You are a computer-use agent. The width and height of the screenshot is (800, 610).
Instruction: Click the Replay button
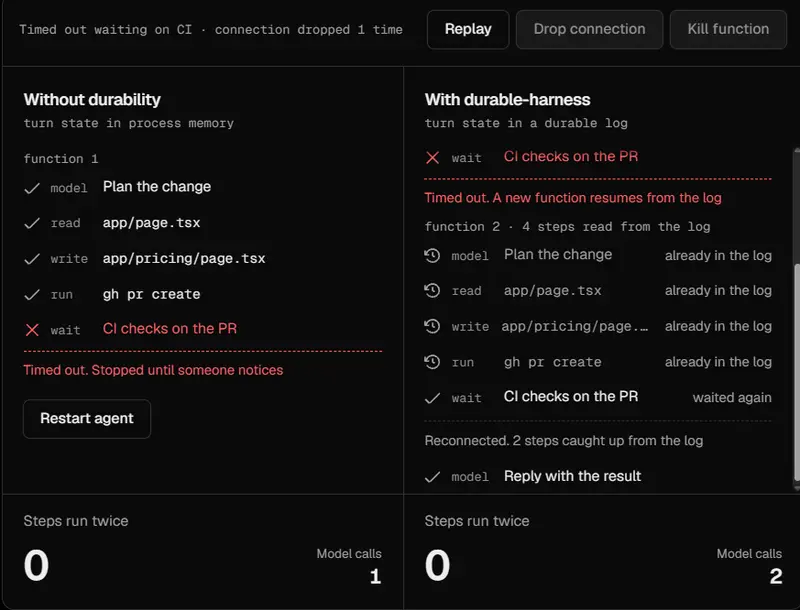468,30
